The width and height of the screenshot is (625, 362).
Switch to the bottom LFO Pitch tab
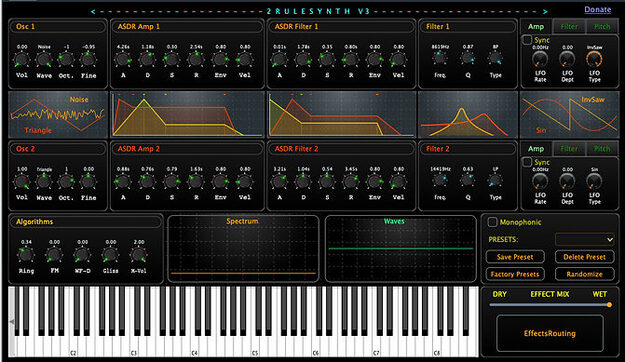[x=602, y=149]
